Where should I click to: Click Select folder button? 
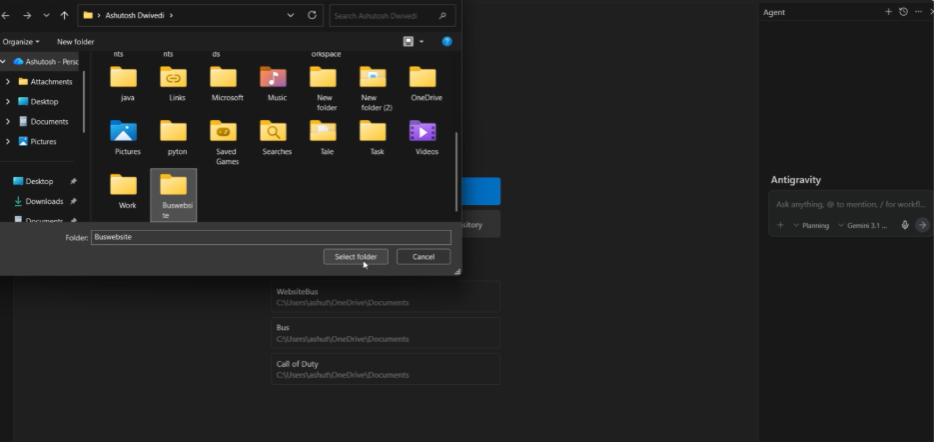pos(356,257)
